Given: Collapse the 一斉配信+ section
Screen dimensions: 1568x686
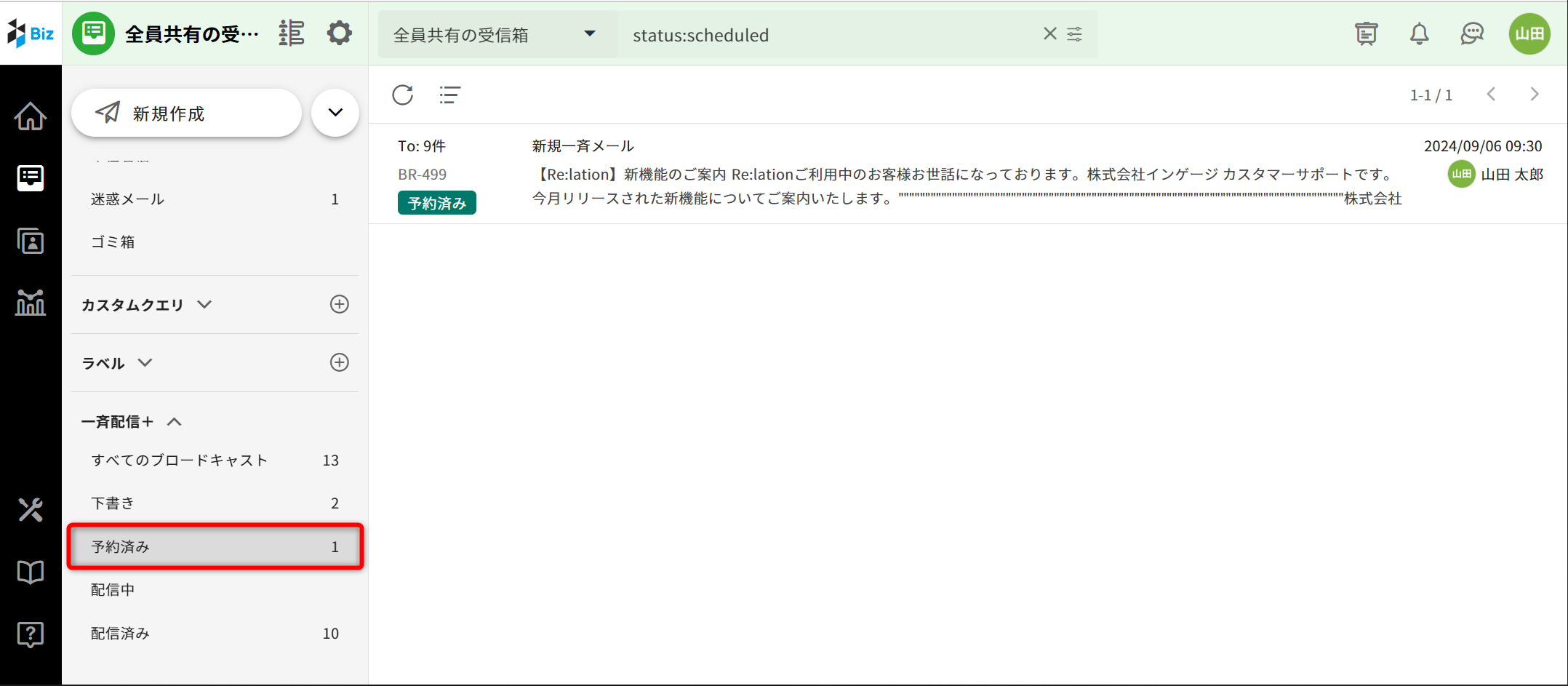Looking at the screenshot, I should point(175,422).
